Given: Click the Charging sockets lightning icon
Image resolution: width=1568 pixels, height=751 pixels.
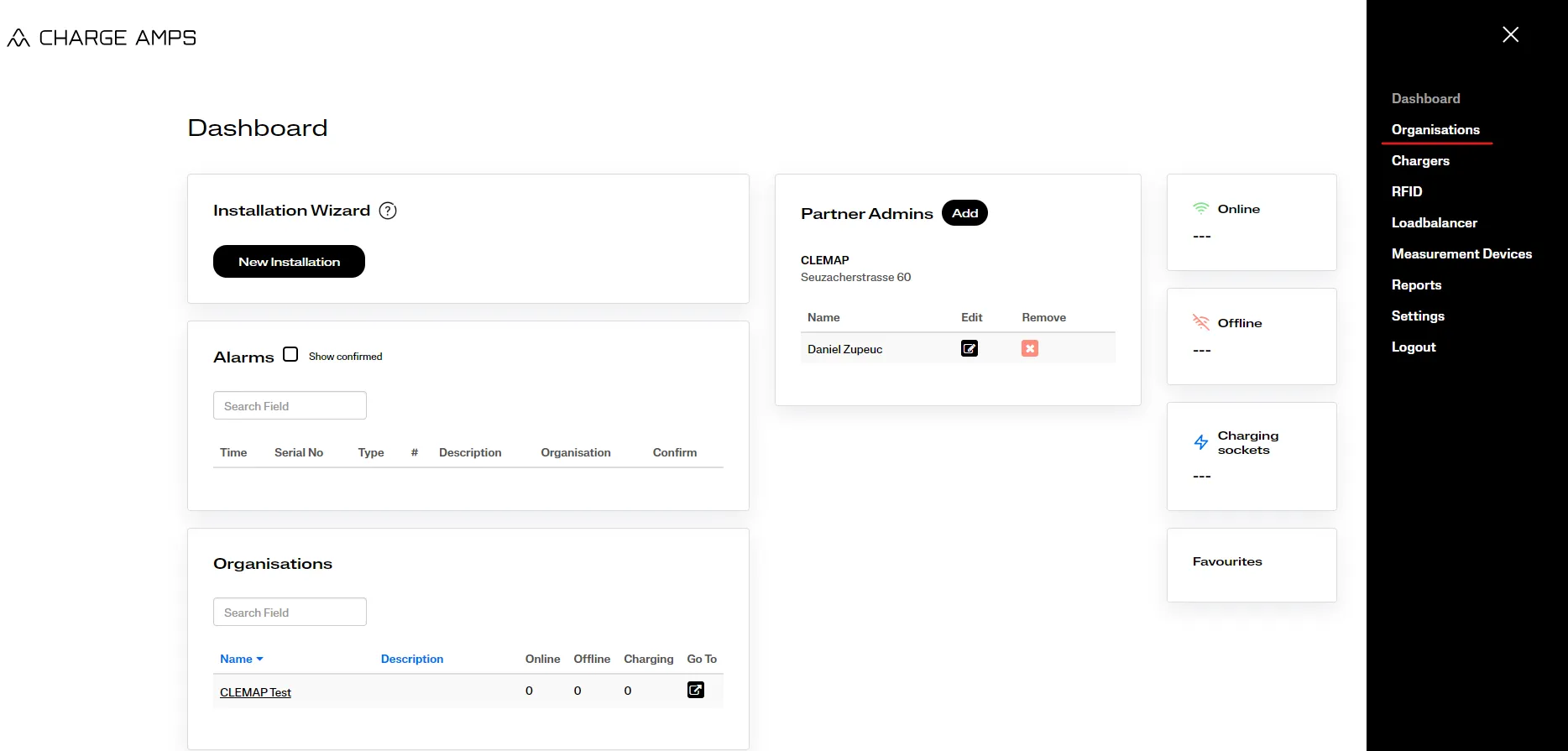Looking at the screenshot, I should (1201, 442).
